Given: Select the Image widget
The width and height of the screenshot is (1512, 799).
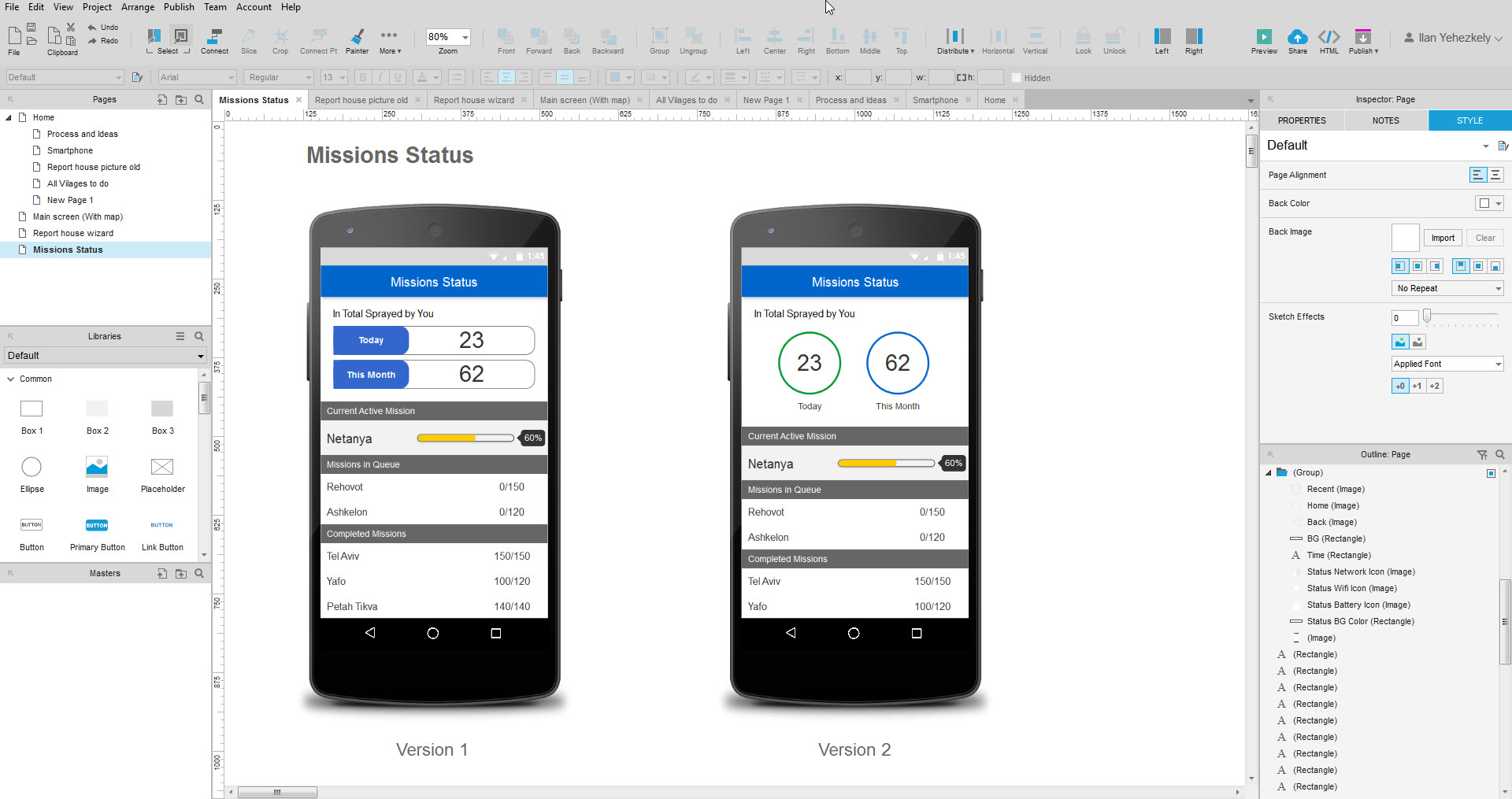Looking at the screenshot, I should pyautogui.click(x=97, y=475).
